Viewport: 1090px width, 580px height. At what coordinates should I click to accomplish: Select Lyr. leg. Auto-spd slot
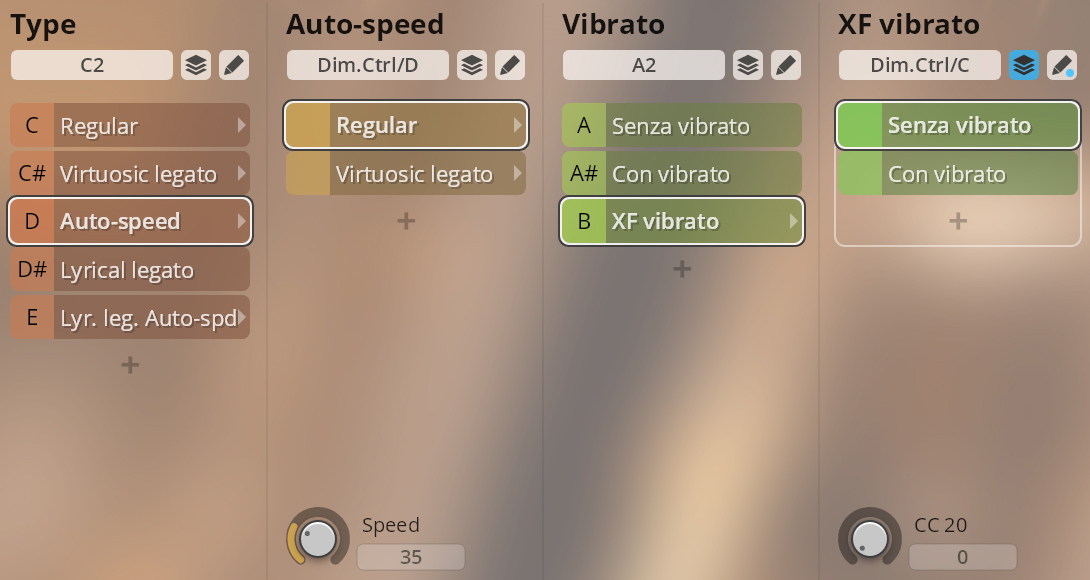pyautogui.click(x=130, y=318)
